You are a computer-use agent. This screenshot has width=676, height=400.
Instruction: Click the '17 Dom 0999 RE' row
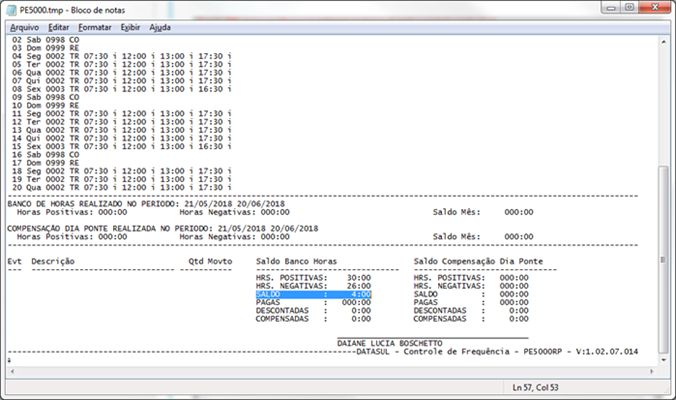pos(45,163)
